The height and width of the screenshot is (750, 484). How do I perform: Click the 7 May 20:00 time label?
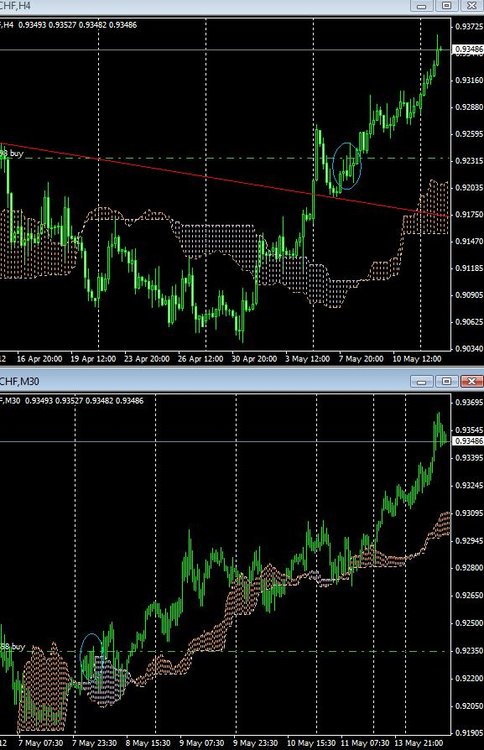click(x=361, y=359)
